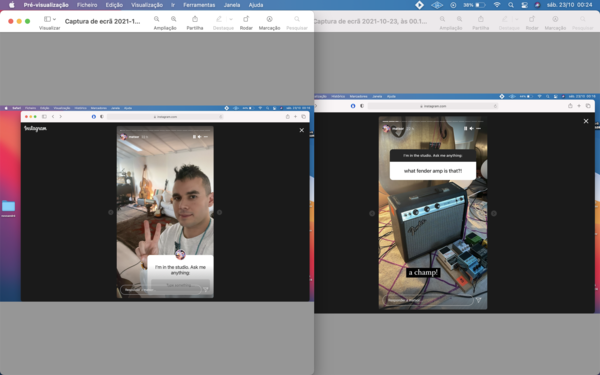Open the Ficheiro menu
Image resolution: width=600 pixels, height=375 pixels.
coord(87,5)
